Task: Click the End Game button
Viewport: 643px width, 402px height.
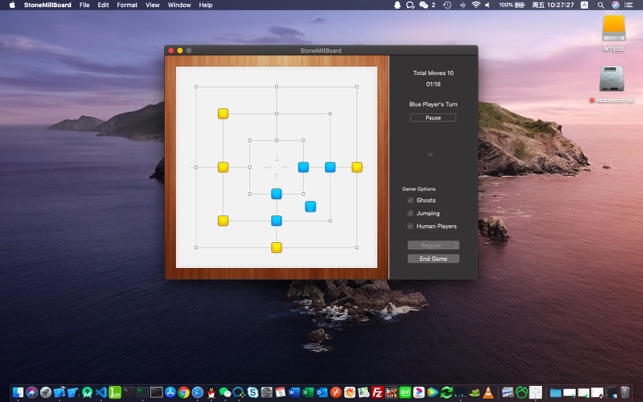Action: pos(433,258)
